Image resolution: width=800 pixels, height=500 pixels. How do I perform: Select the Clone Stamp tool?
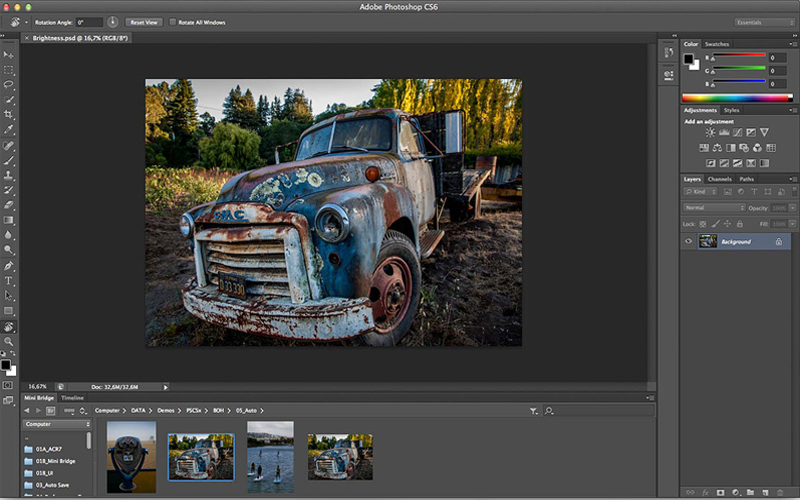click(x=9, y=175)
